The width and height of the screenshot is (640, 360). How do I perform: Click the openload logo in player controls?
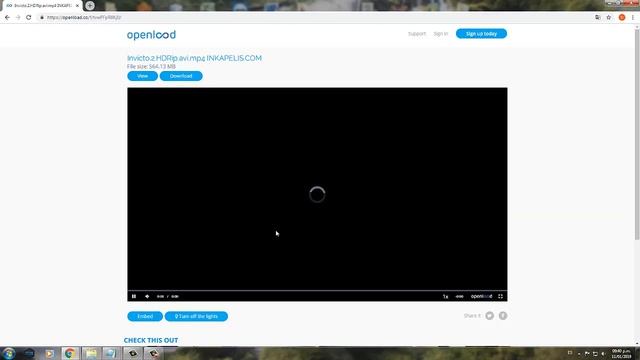[481, 296]
